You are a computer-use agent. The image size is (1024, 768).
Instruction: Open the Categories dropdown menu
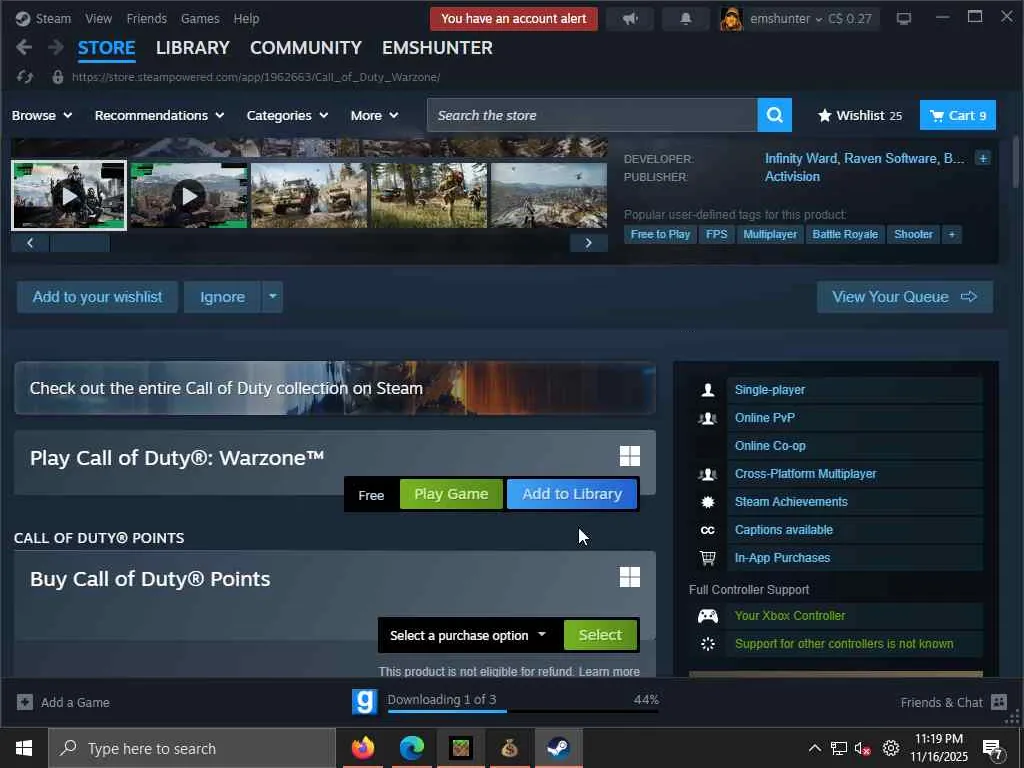click(287, 116)
